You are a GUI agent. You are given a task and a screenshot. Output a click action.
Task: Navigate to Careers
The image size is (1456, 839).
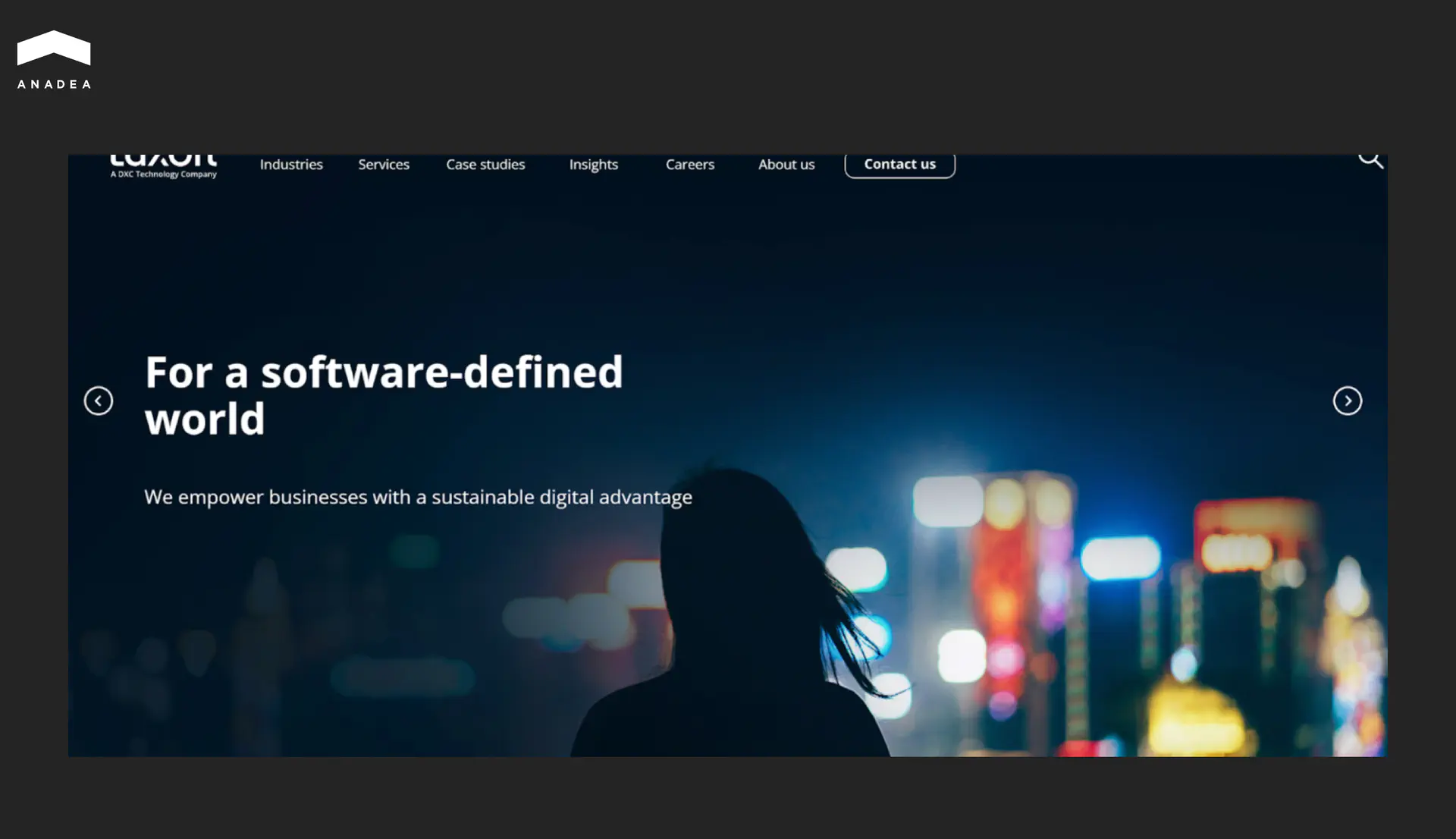pos(689,165)
